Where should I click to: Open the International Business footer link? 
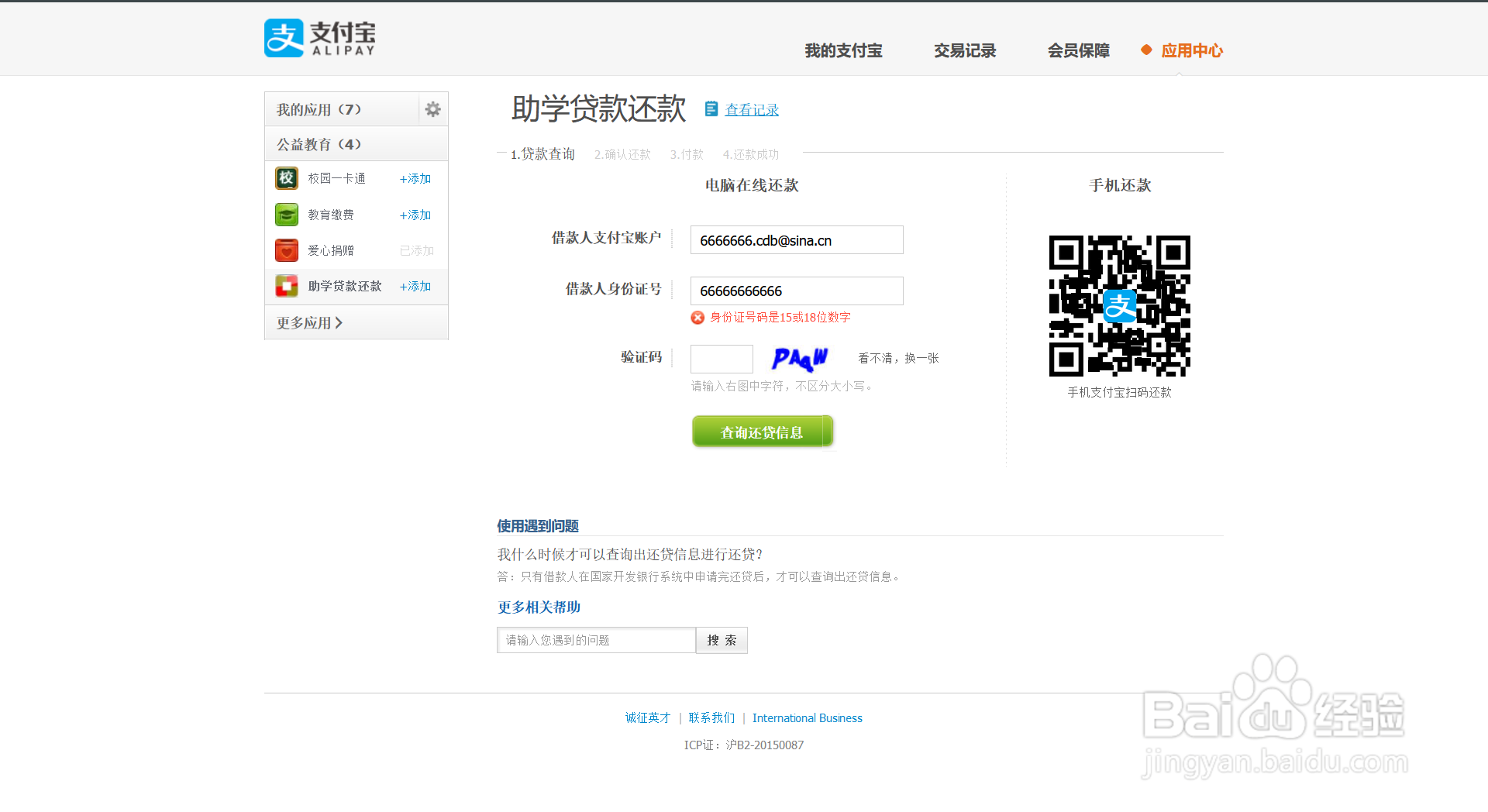pyautogui.click(x=808, y=717)
